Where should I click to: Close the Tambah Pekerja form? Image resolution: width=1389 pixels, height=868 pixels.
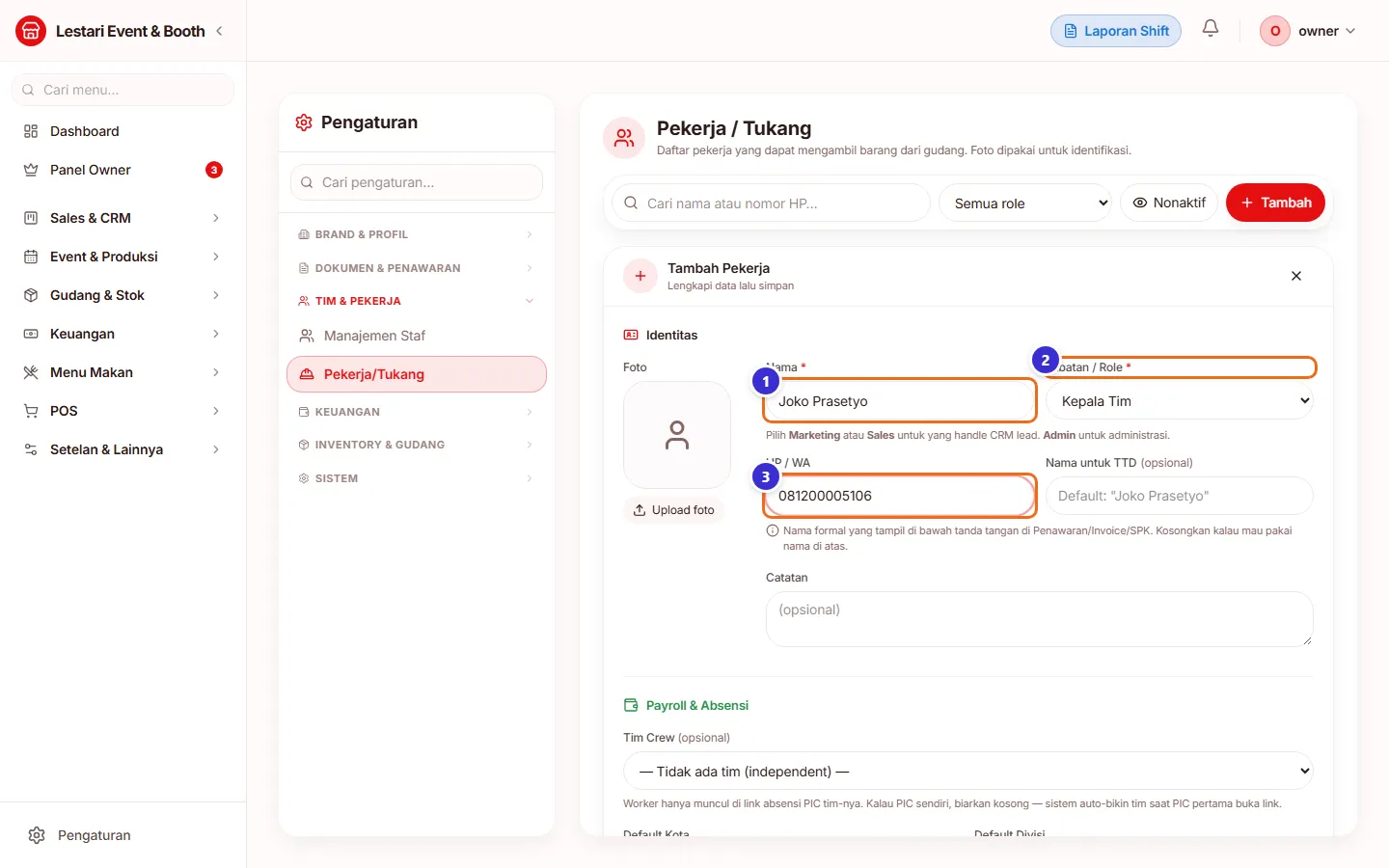(x=1296, y=276)
